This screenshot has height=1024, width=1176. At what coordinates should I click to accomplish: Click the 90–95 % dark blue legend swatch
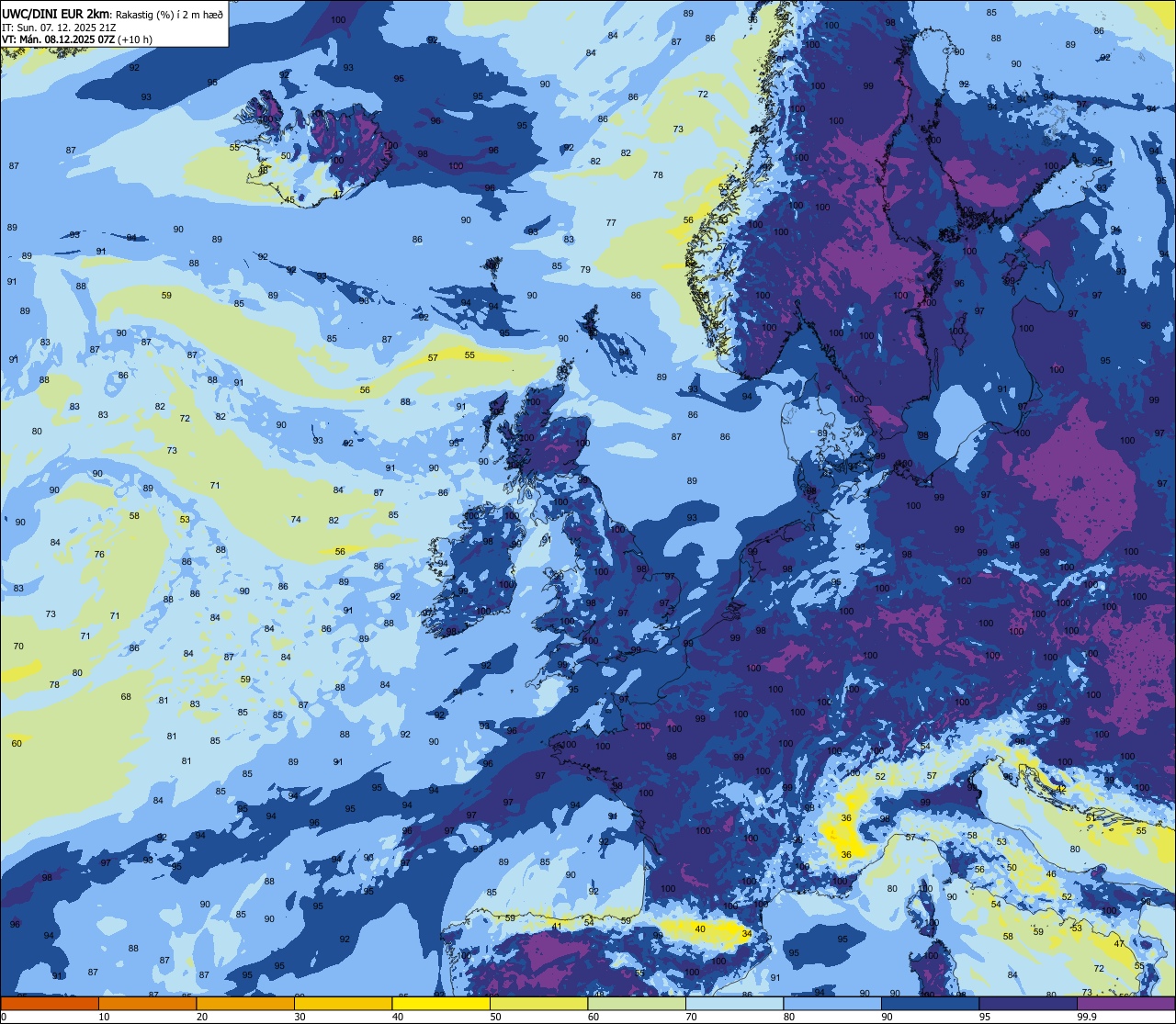pyautogui.click(x=930, y=1003)
